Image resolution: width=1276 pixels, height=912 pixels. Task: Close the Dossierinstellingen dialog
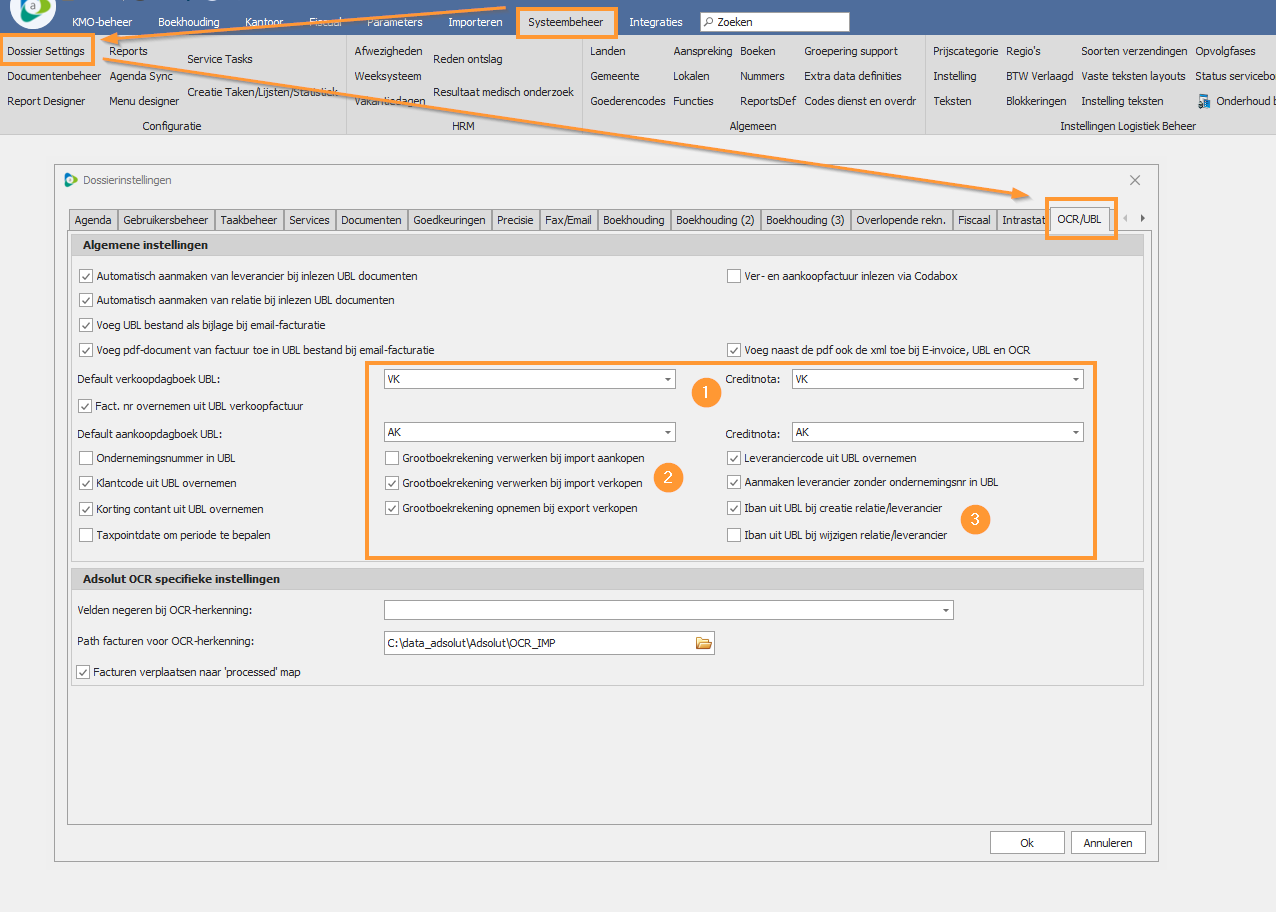(x=1134, y=180)
